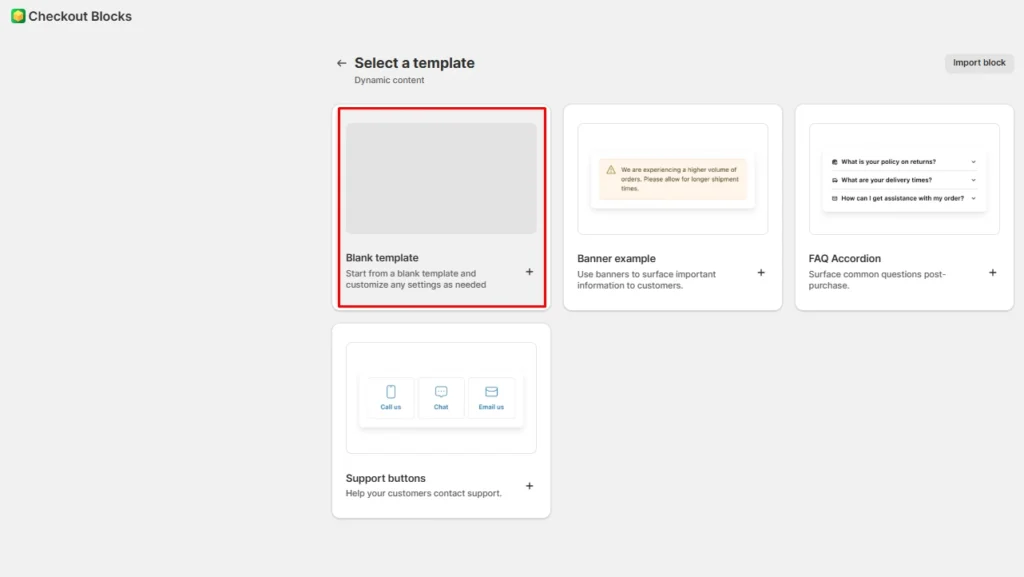Open the order assistance dropdown chevron
Screen dimensions: 1024x577
(x=973, y=198)
